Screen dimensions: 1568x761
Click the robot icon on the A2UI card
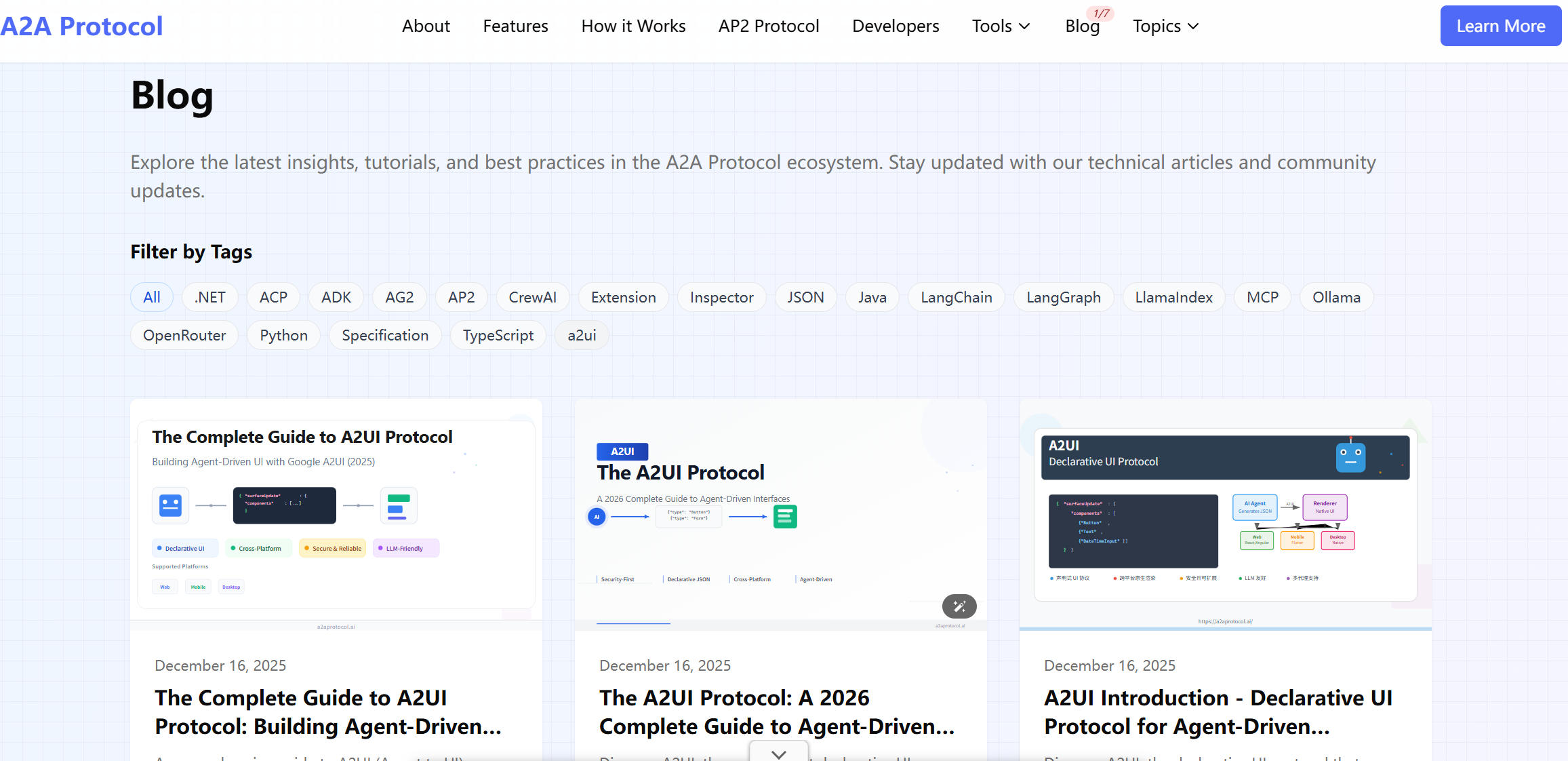[1350, 456]
